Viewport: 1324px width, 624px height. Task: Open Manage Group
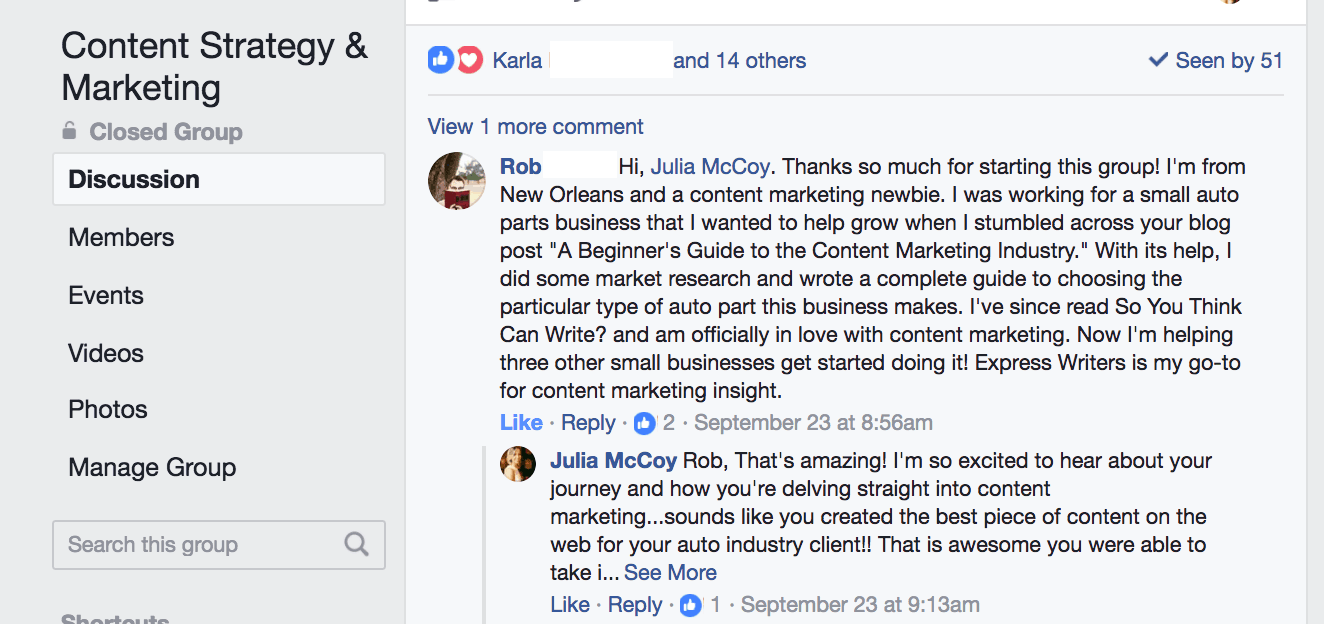pyautogui.click(x=152, y=467)
